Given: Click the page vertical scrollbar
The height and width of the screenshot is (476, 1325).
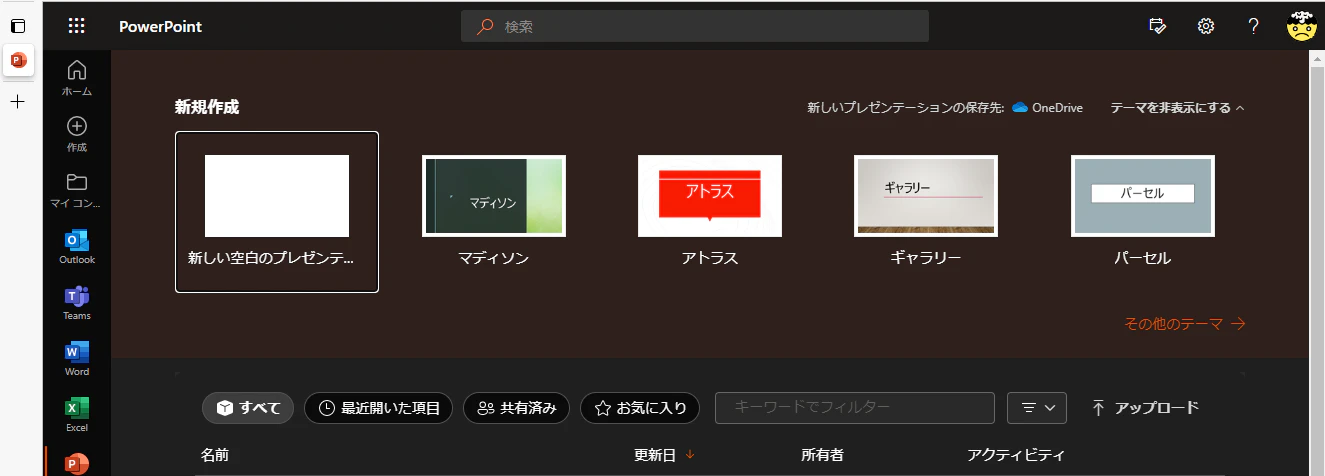Looking at the screenshot, I should [1316, 262].
